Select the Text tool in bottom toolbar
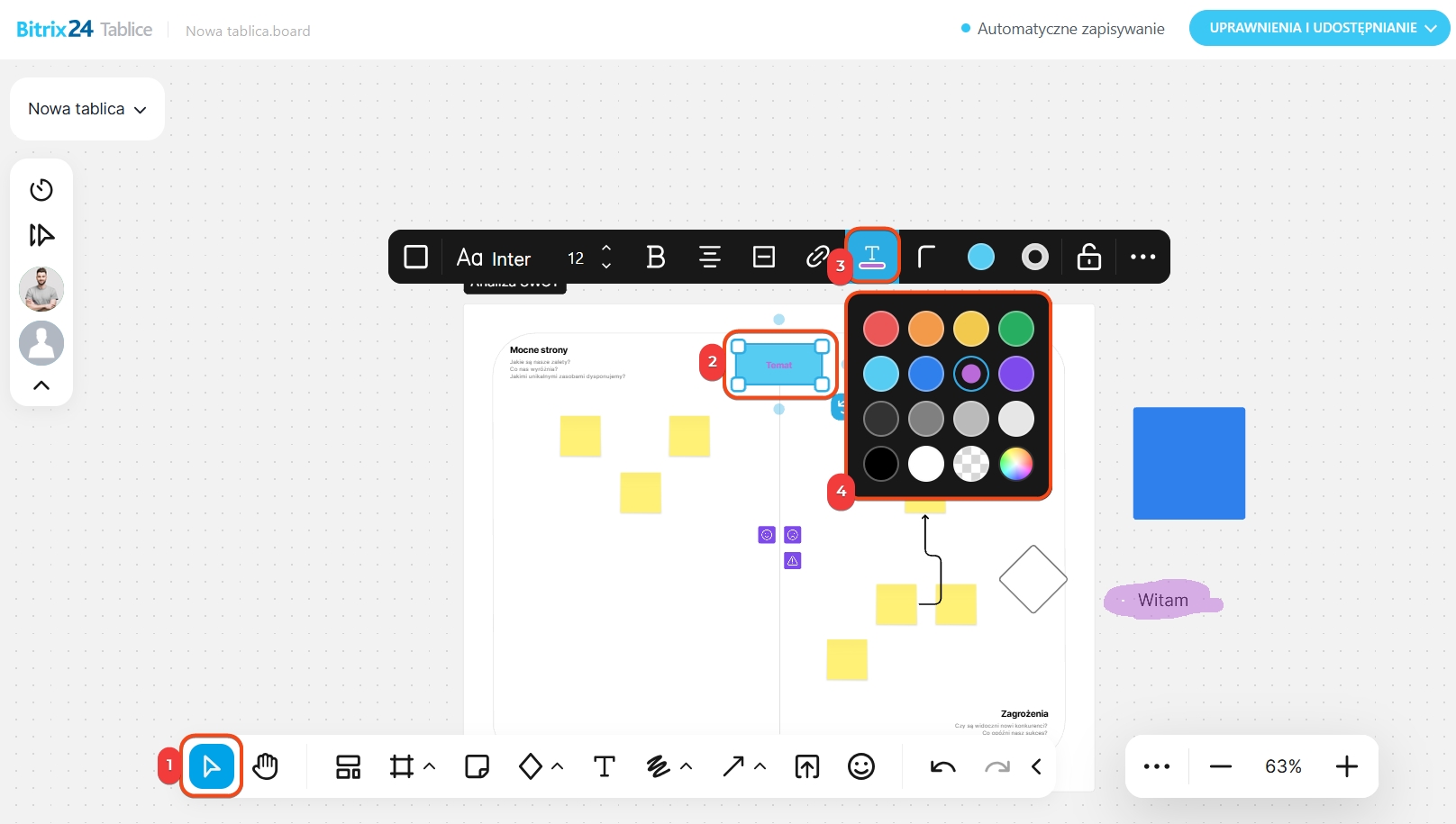The image size is (1456, 824). [605, 766]
